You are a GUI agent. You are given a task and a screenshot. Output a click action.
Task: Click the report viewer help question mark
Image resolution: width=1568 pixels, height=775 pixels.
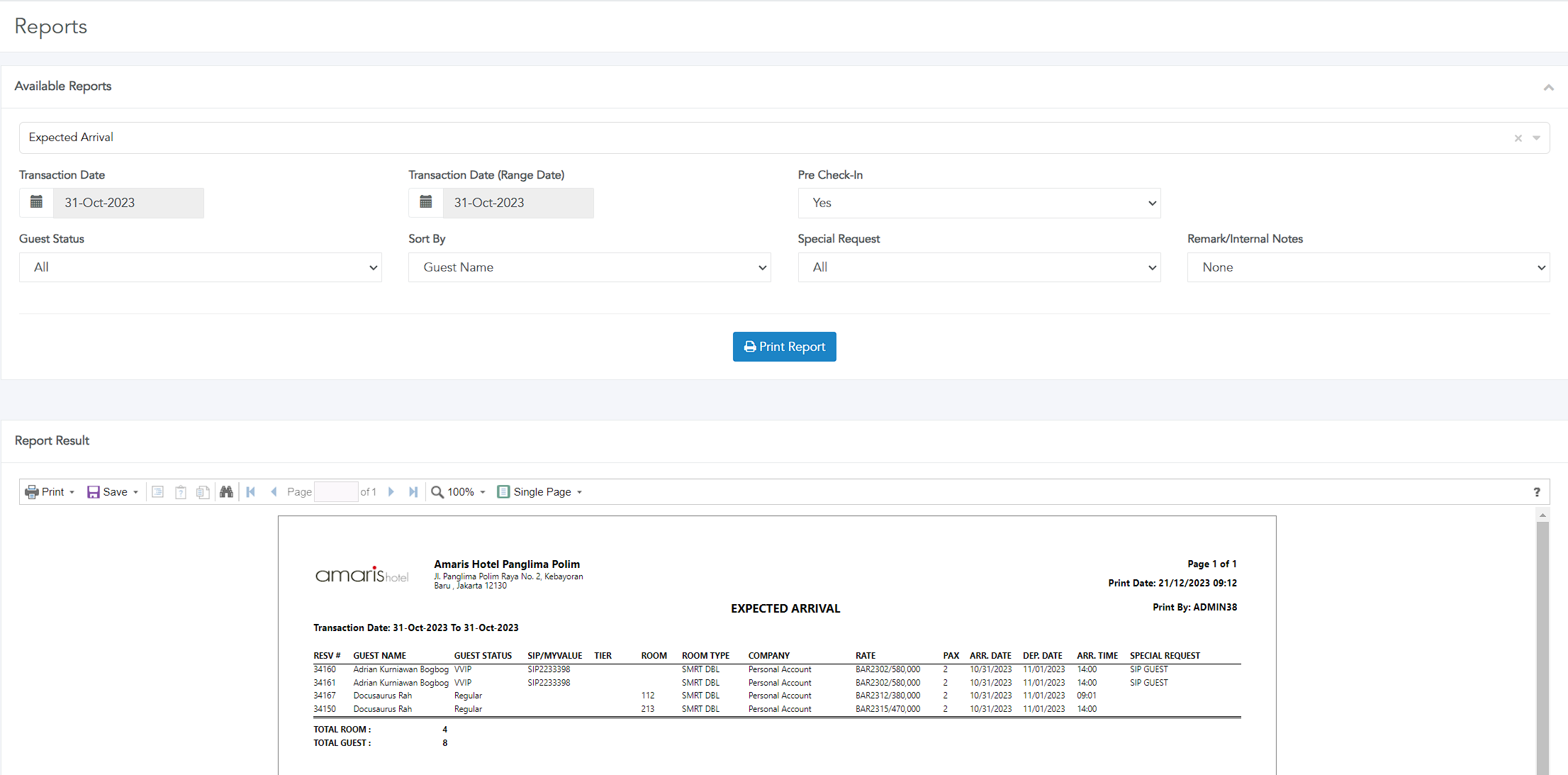[x=1537, y=492]
